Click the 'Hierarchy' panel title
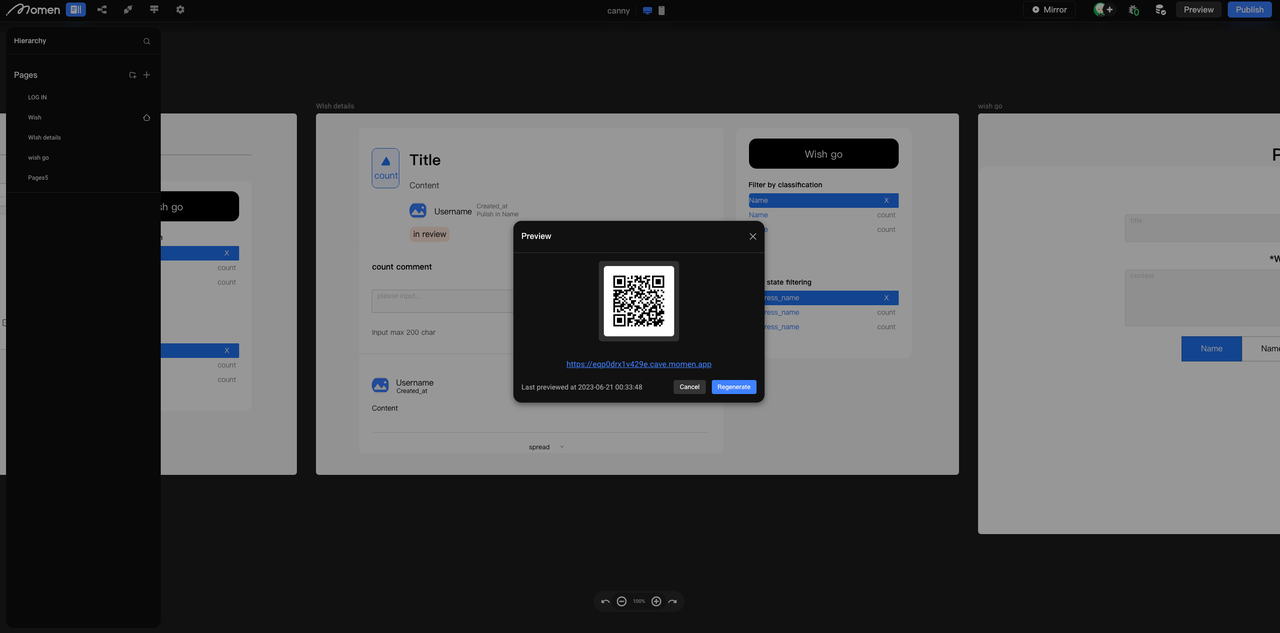1280x633 pixels. (x=30, y=41)
